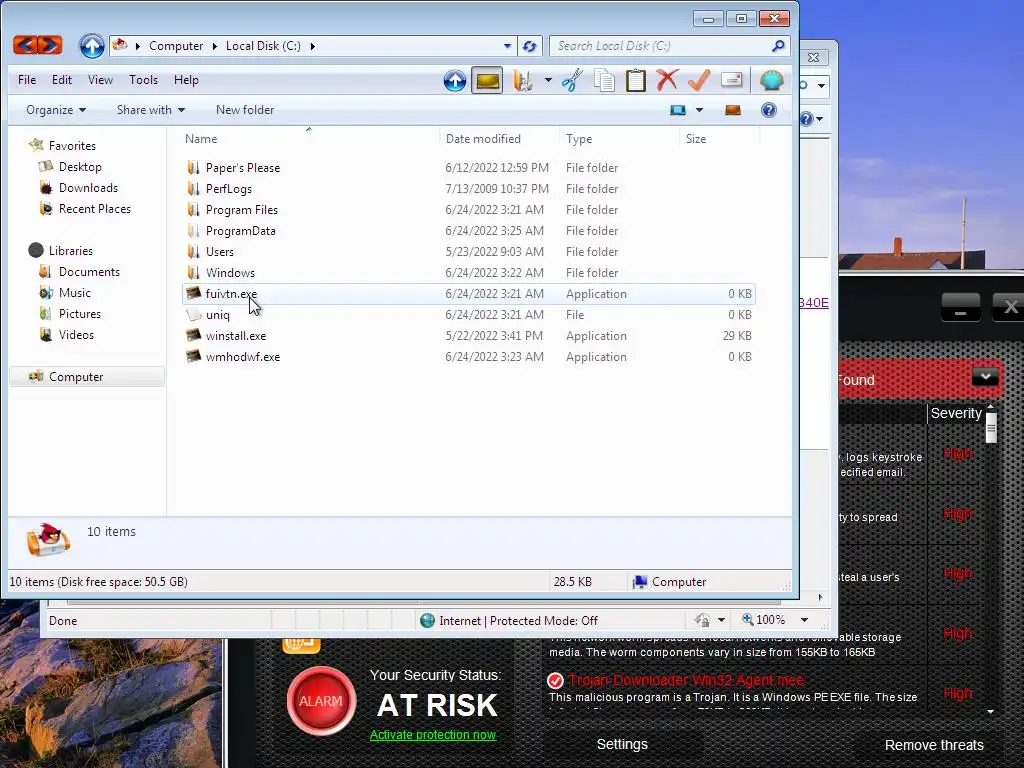1024x768 pixels.
Task: Open the address bar history dropdown
Action: [x=507, y=46]
